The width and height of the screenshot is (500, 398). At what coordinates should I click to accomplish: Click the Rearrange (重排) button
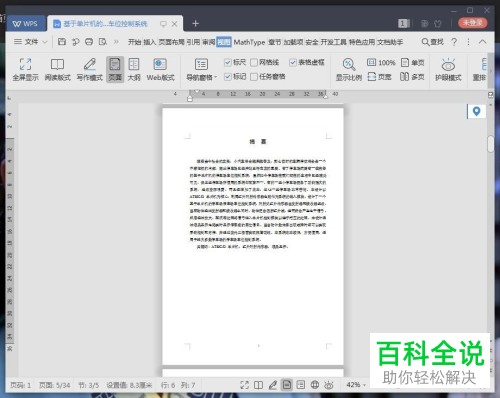point(480,69)
